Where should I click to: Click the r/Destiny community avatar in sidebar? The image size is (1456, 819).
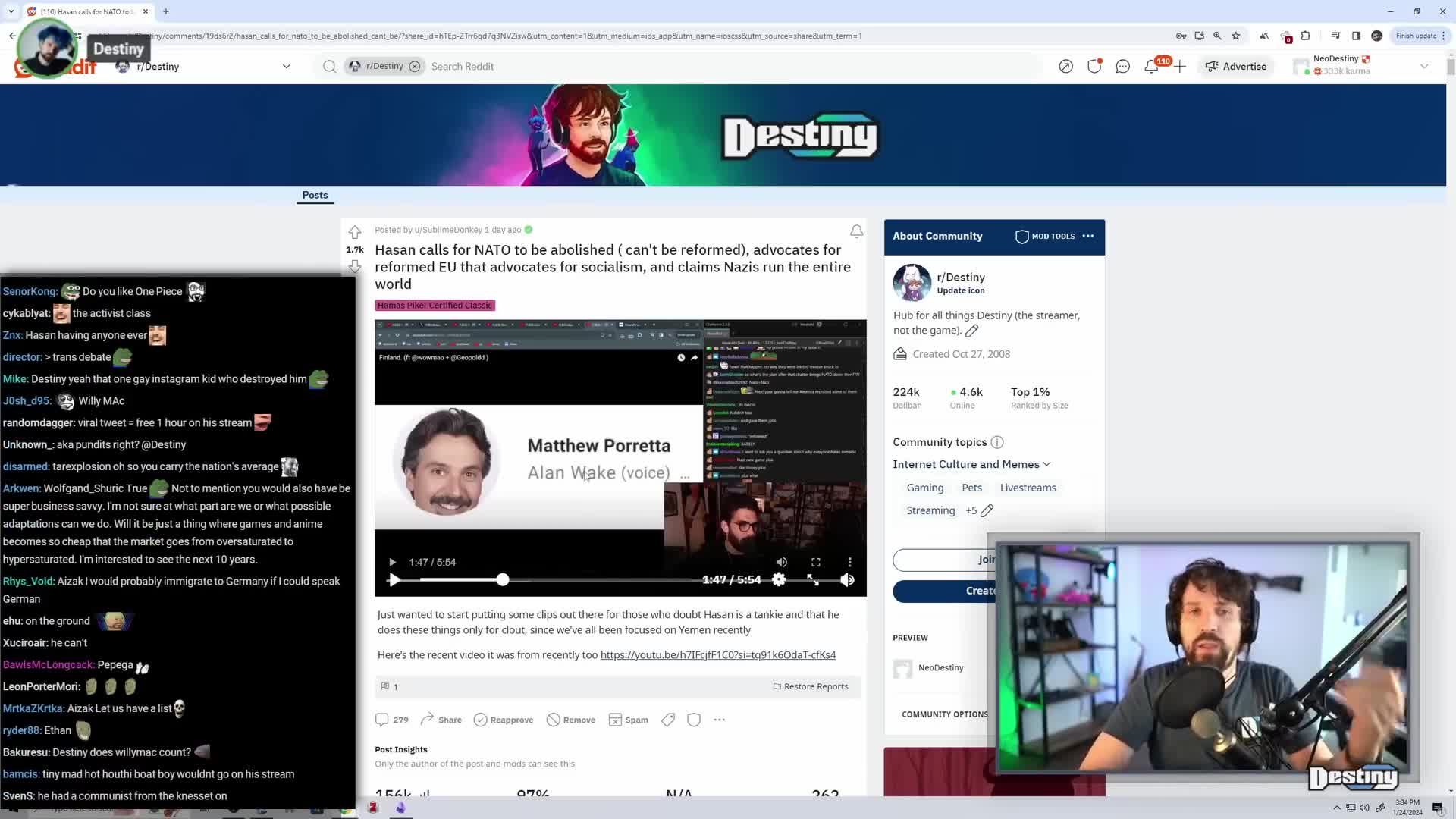pos(912,283)
